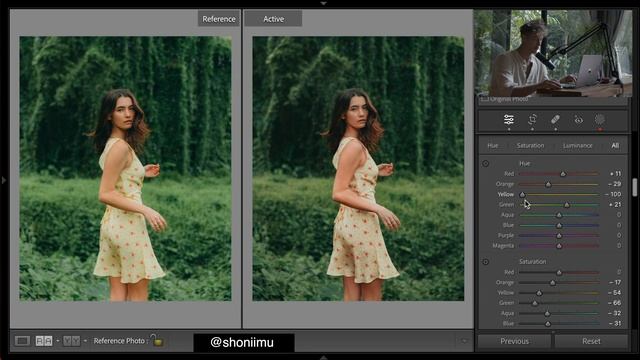Switch to the All tab
640x360 pixels.
tap(615, 145)
